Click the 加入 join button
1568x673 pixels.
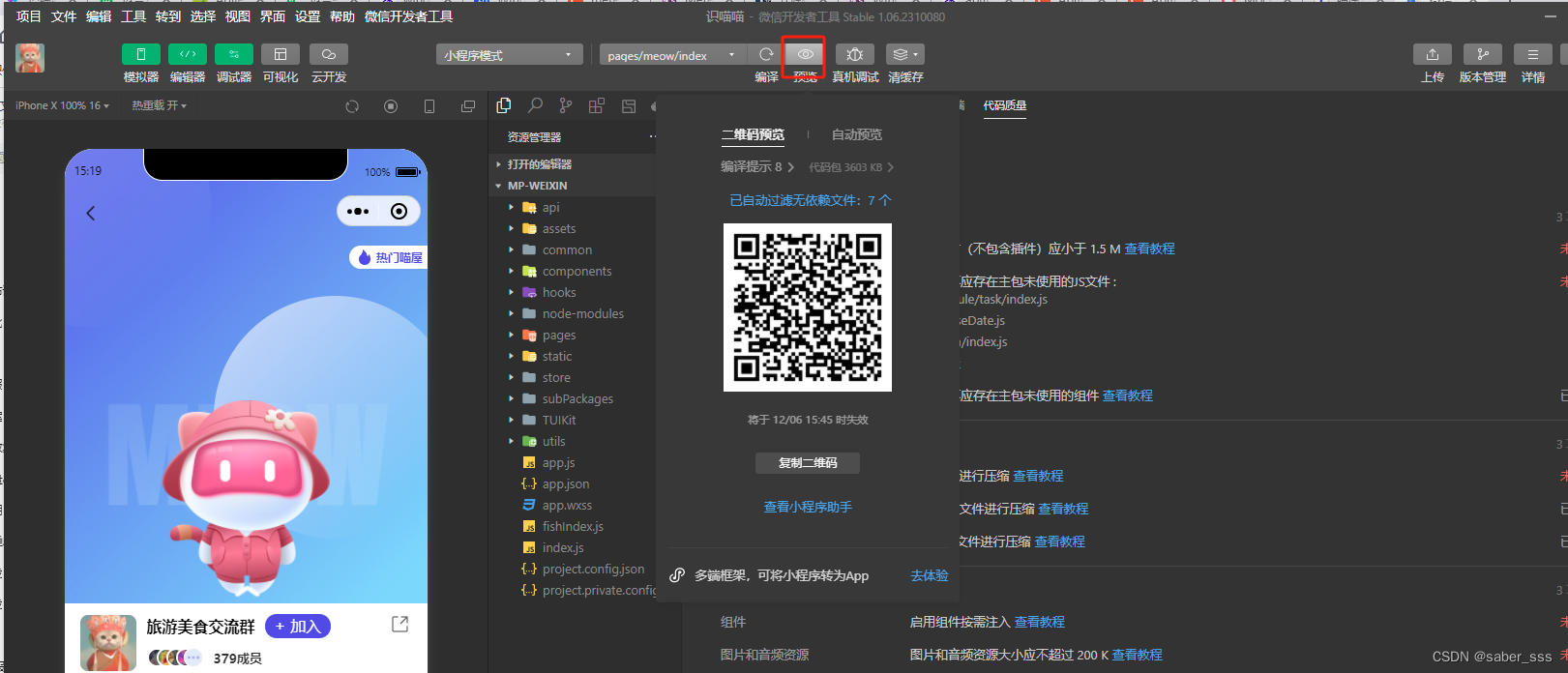click(298, 627)
